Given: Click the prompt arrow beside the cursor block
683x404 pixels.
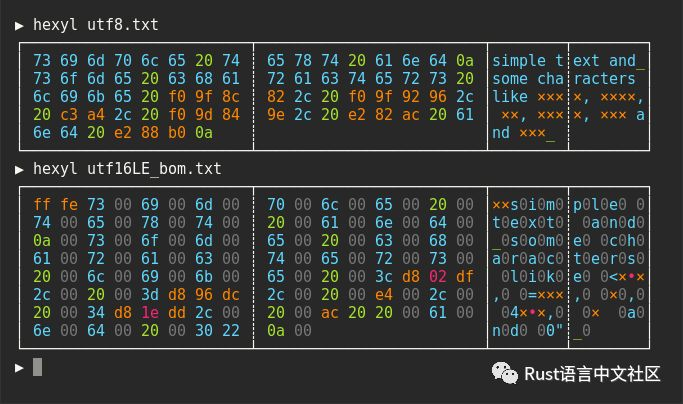Looking at the screenshot, I should tap(19, 368).
